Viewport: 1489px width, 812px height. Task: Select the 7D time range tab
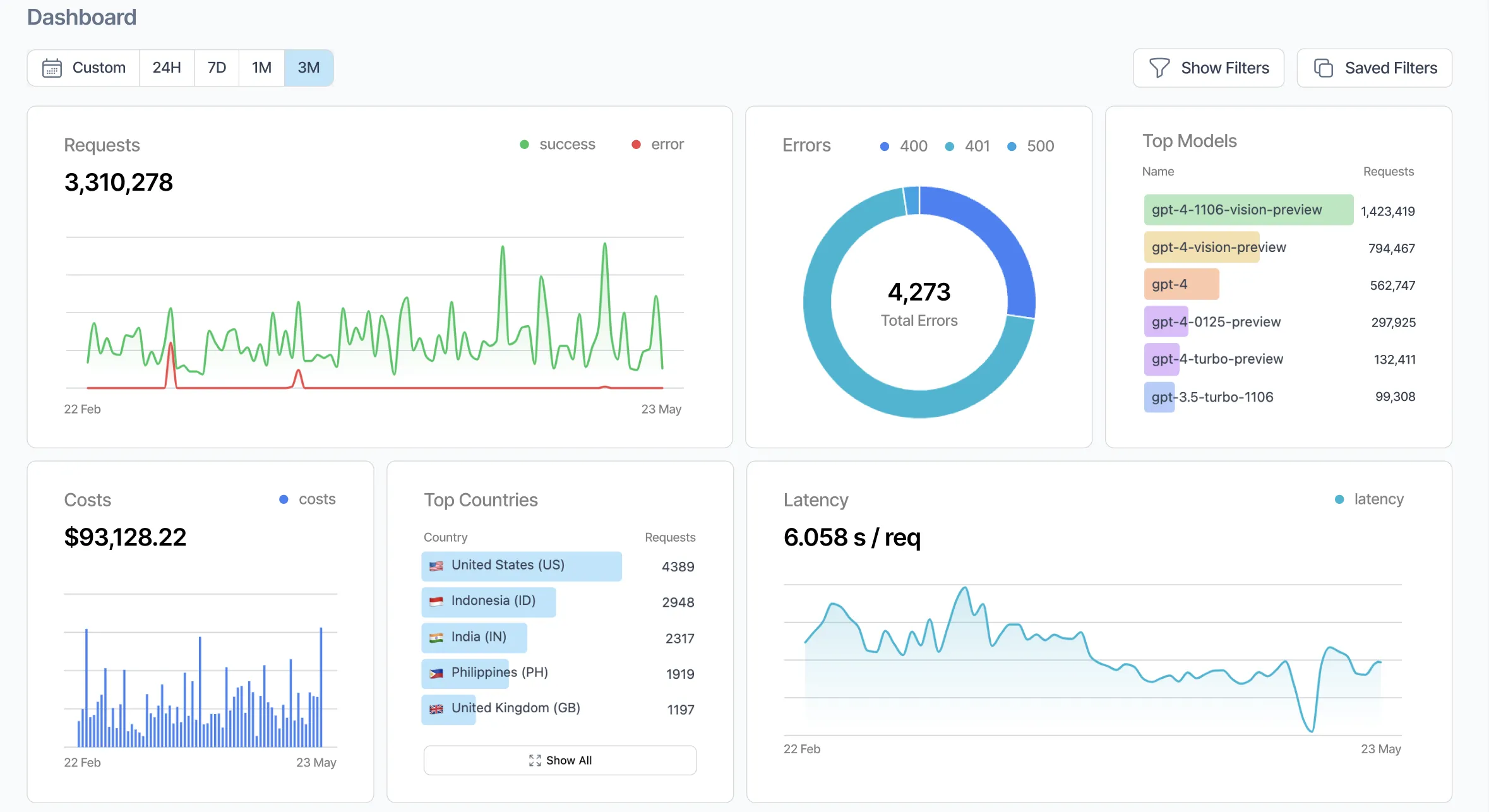pos(216,68)
